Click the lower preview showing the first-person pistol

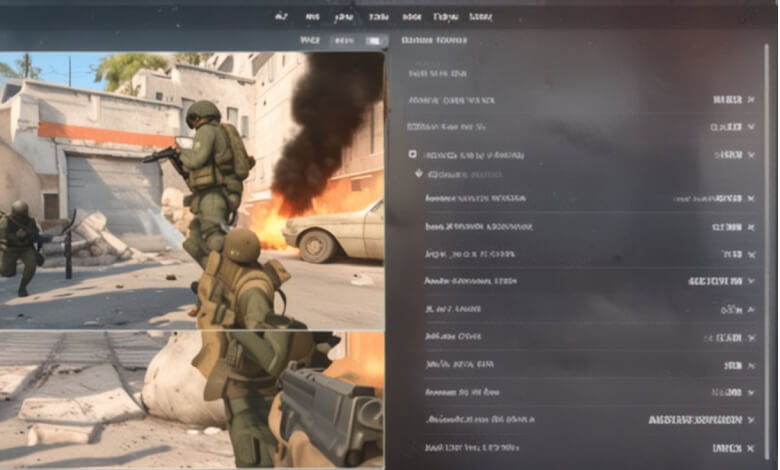tap(192, 399)
